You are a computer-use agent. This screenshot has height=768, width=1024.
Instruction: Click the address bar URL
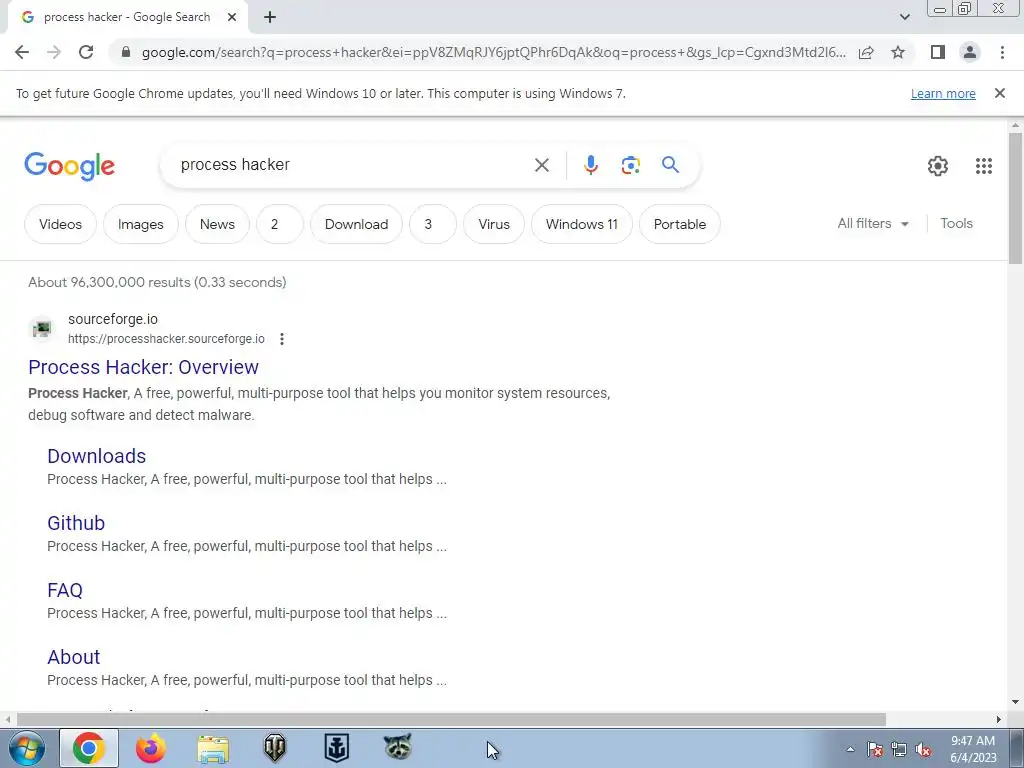[x=494, y=52]
